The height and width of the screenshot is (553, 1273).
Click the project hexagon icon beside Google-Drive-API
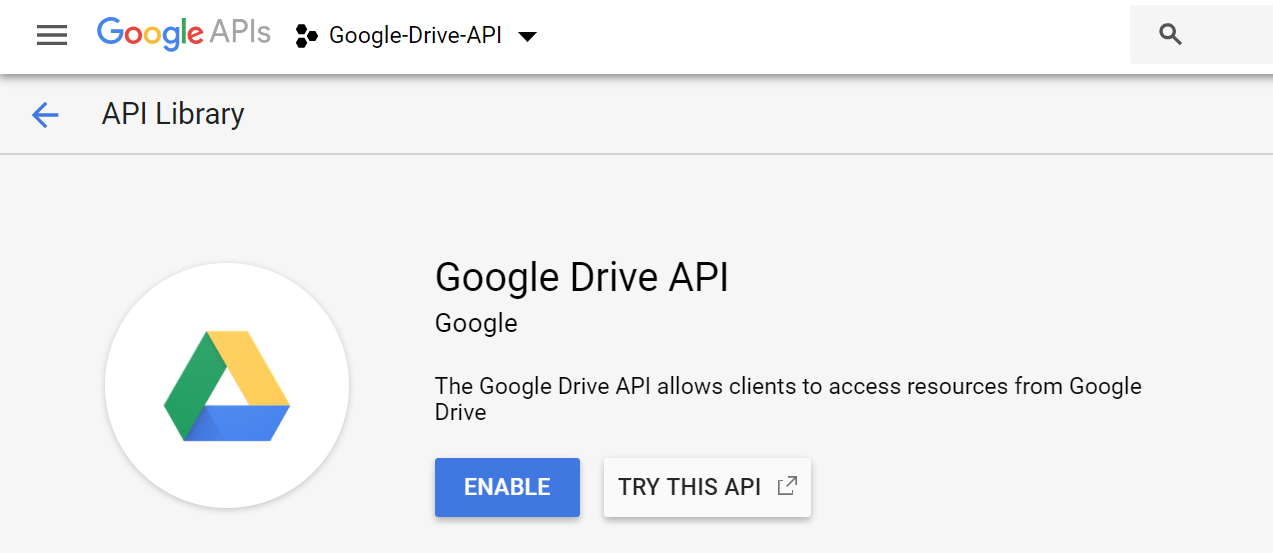pos(307,37)
